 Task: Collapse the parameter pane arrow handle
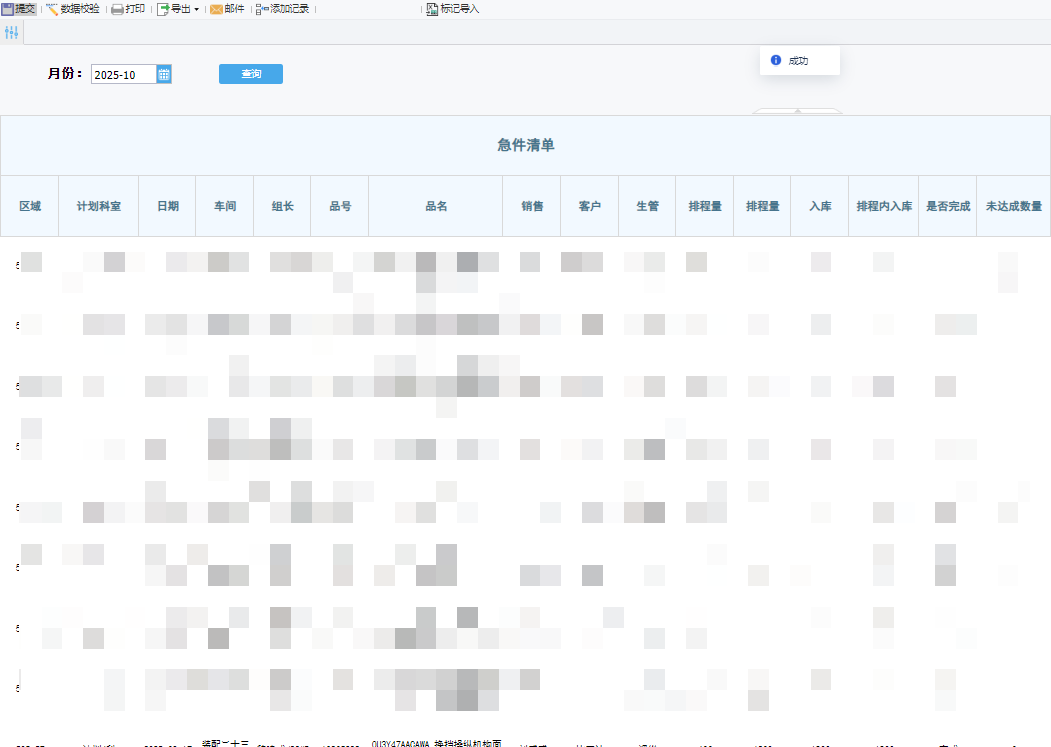pyautogui.click(x=798, y=111)
